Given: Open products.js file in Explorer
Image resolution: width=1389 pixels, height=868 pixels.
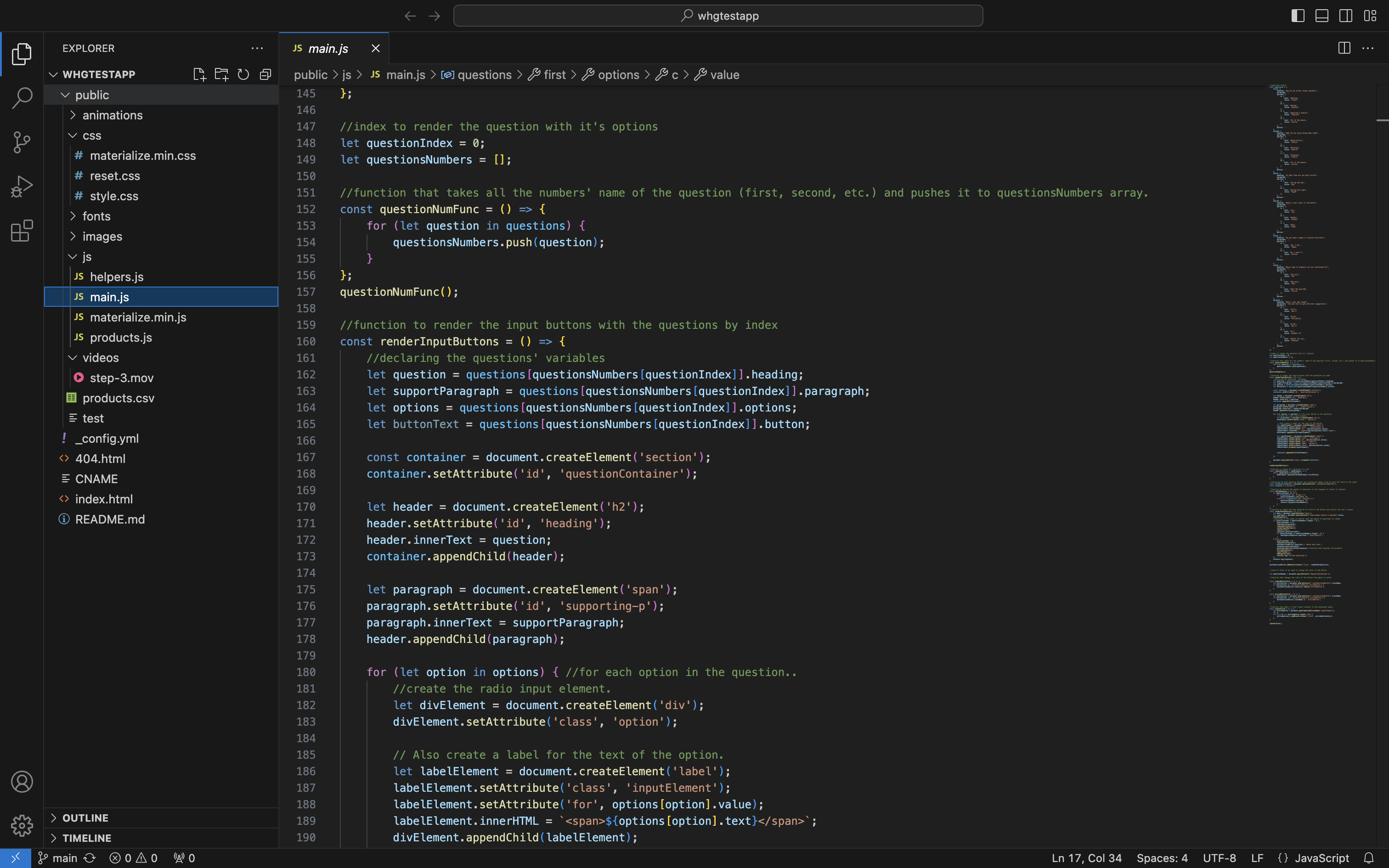Looking at the screenshot, I should click(120, 338).
